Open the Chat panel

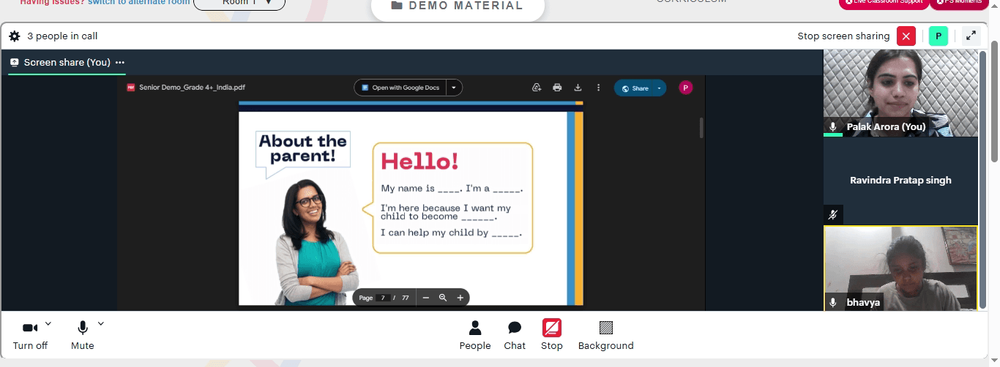tap(515, 336)
